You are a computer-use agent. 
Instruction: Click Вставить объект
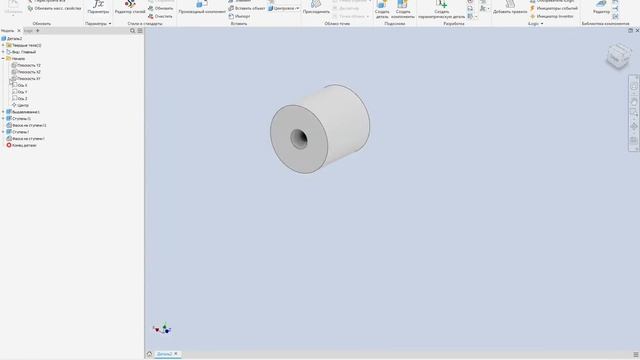tap(247, 9)
